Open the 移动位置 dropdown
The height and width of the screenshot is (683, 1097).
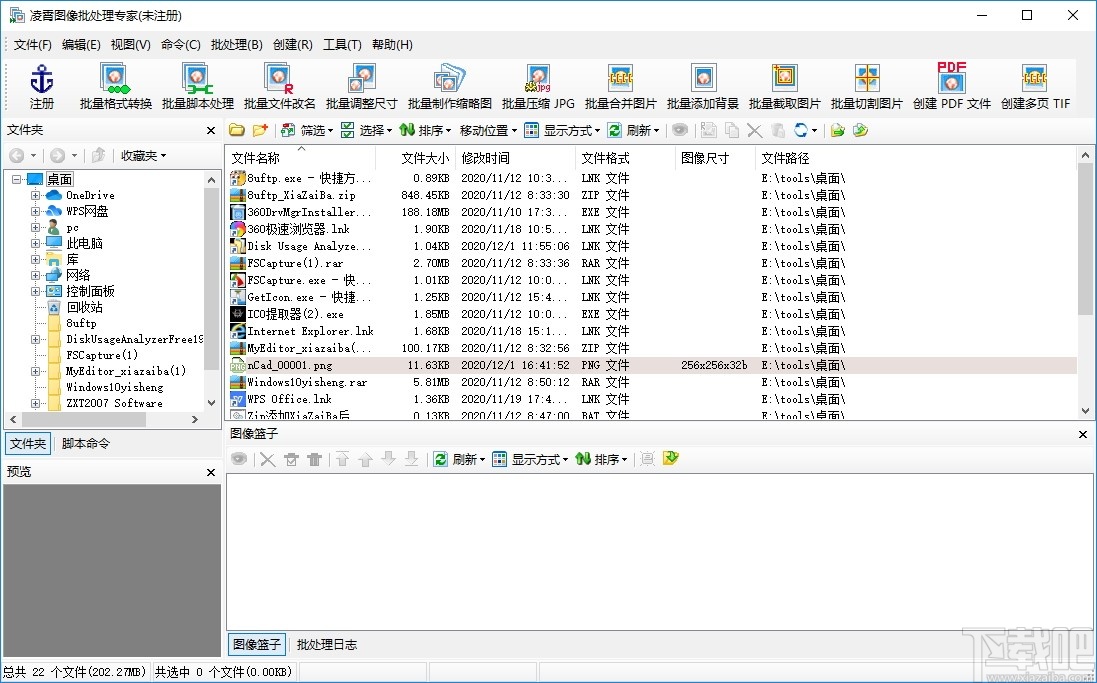pyautogui.click(x=488, y=130)
